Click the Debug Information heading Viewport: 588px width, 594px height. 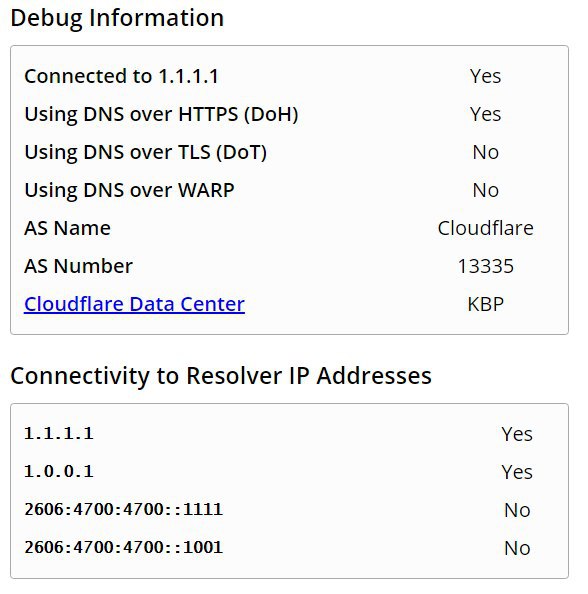(117, 18)
